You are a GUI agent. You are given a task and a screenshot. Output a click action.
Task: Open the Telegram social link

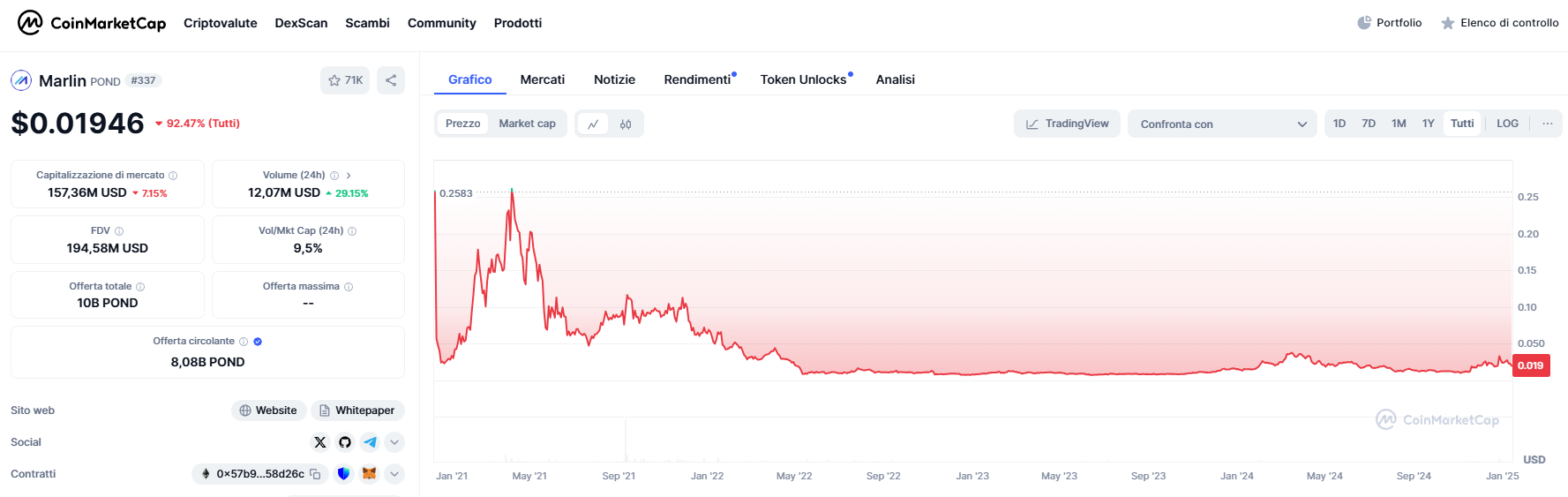pyautogui.click(x=370, y=442)
